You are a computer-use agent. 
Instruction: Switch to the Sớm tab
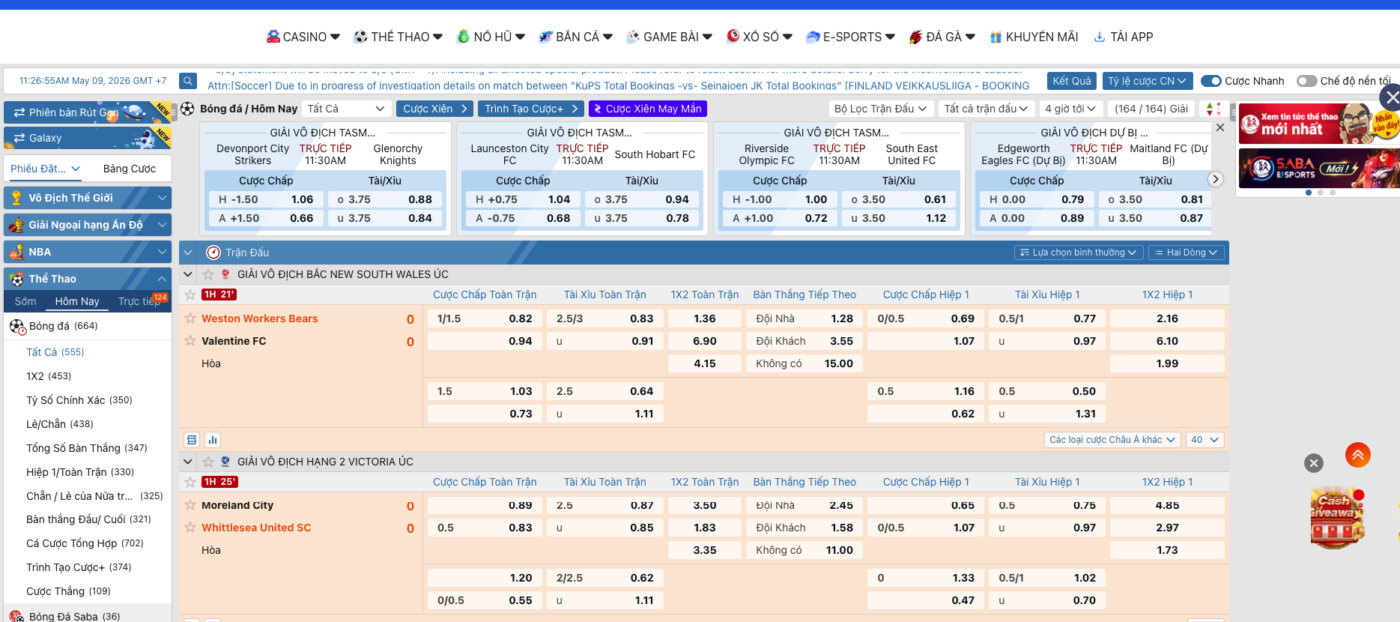click(x=25, y=301)
